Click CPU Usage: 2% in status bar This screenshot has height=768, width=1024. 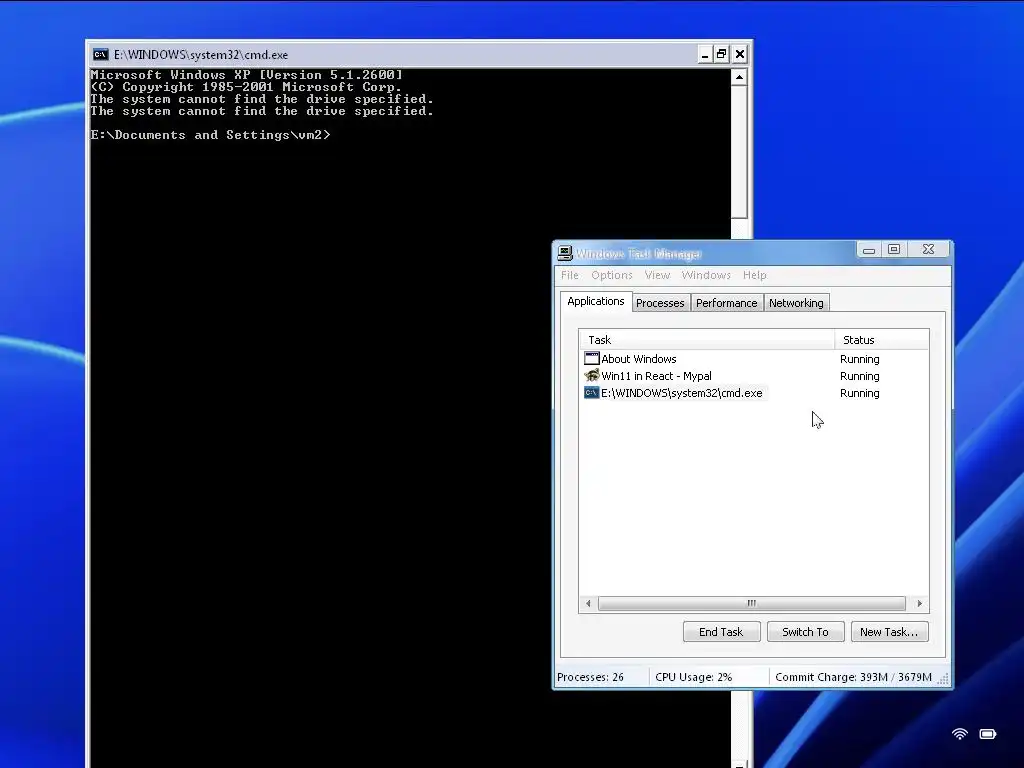click(x=694, y=677)
